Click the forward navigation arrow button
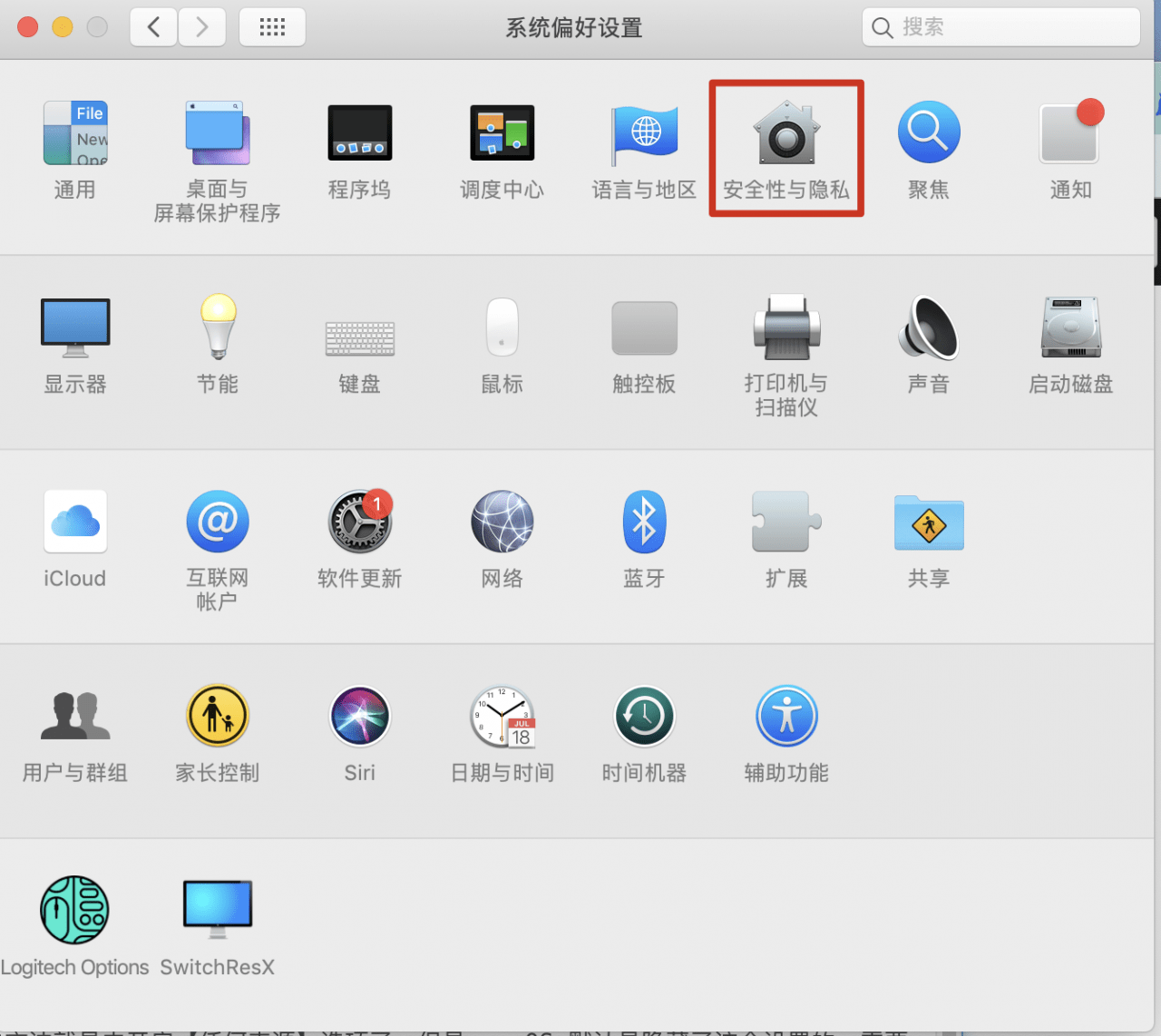 [201, 27]
